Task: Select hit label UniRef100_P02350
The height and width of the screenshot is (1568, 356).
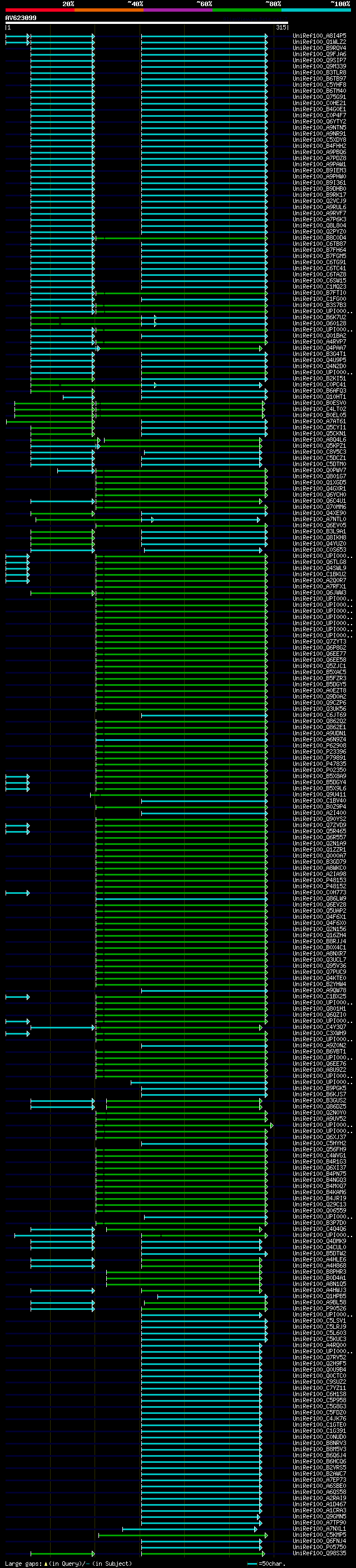Action: pyautogui.click(x=319, y=770)
